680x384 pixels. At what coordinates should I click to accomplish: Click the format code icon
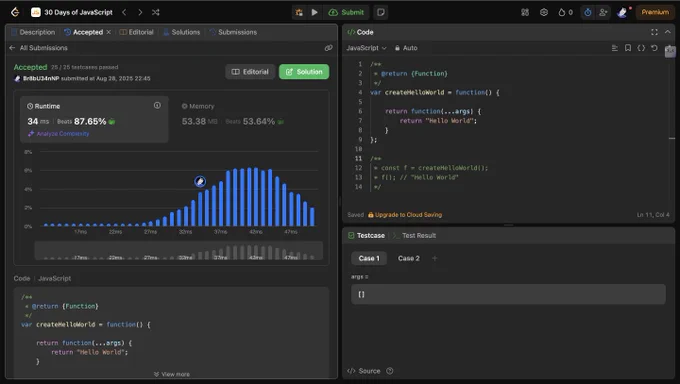(x=615, y=48)
